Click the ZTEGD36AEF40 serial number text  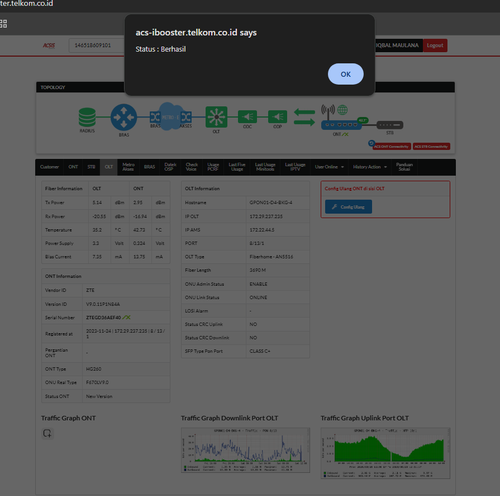[x=103, y=318]
